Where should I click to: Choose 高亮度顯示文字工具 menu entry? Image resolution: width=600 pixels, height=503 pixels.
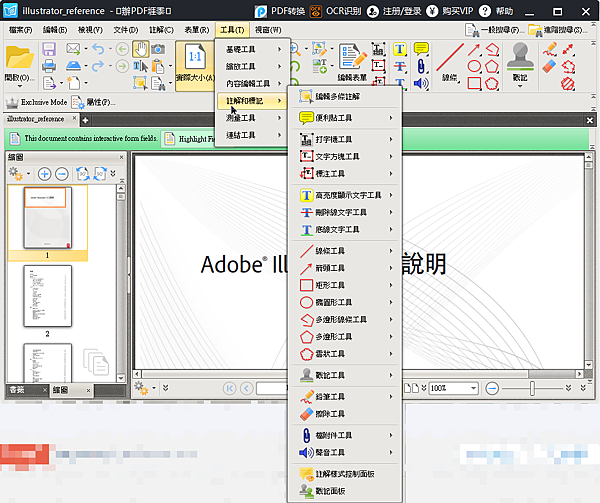(x=345, y=195)
